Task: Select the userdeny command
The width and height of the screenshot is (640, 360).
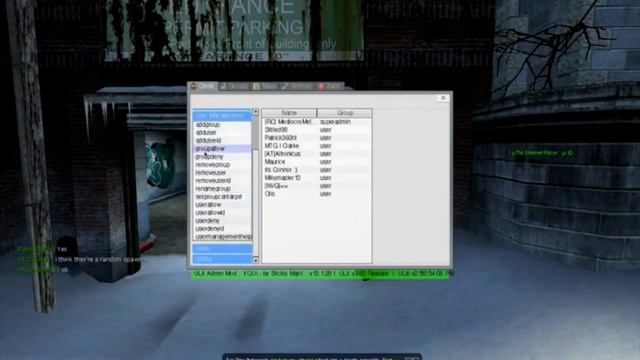Action: (x=222, y=220)
